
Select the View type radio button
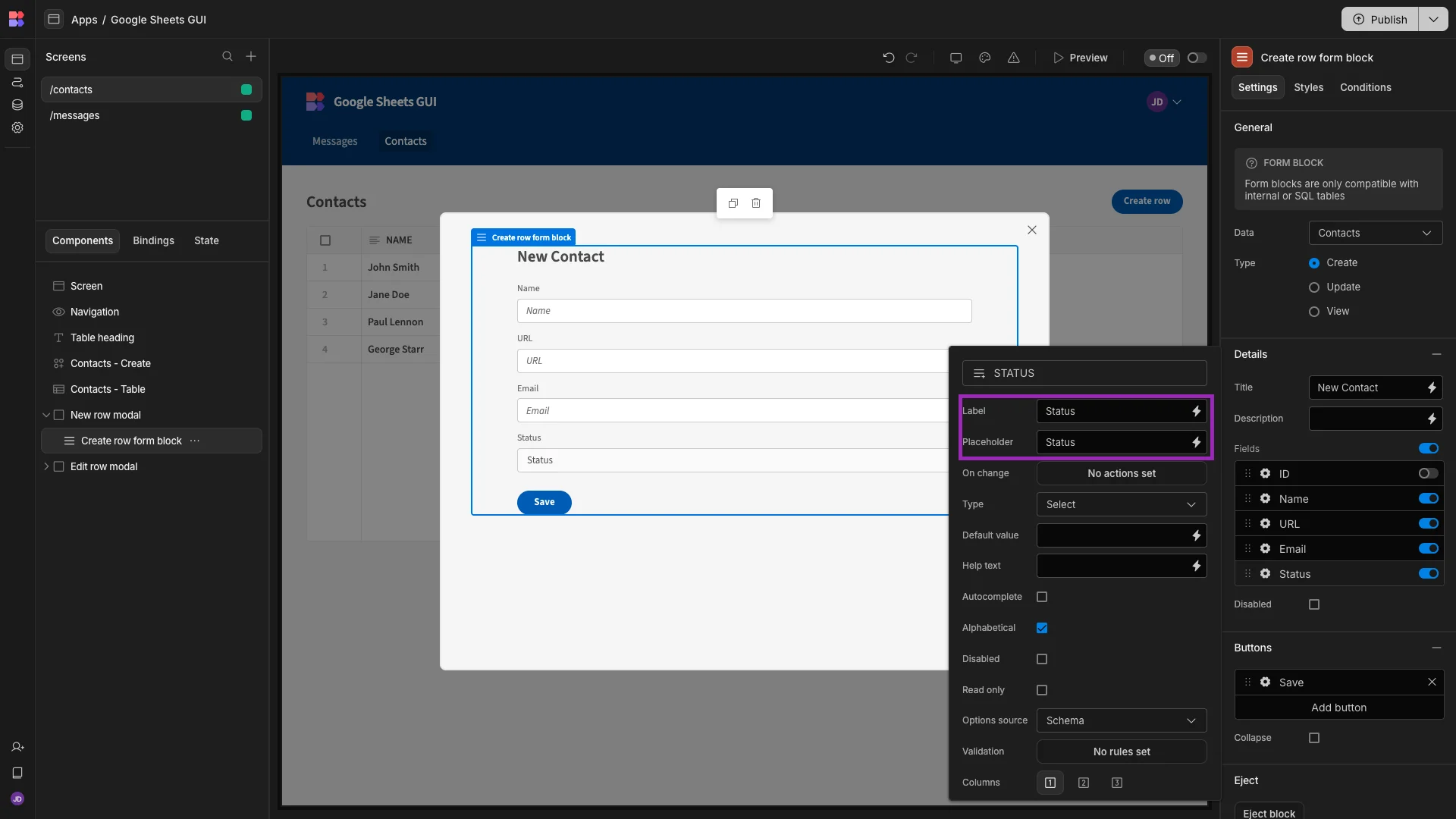(x=1314, y=312)
